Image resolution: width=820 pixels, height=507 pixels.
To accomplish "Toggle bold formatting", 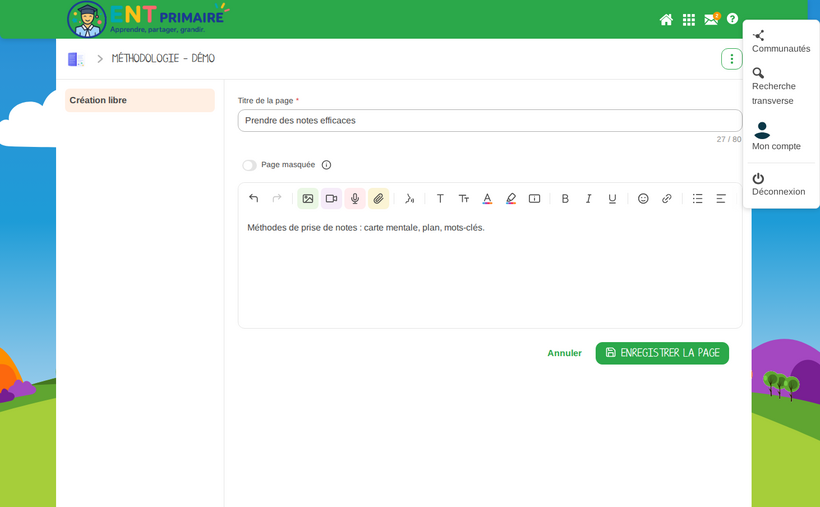I will click(565, 198).
